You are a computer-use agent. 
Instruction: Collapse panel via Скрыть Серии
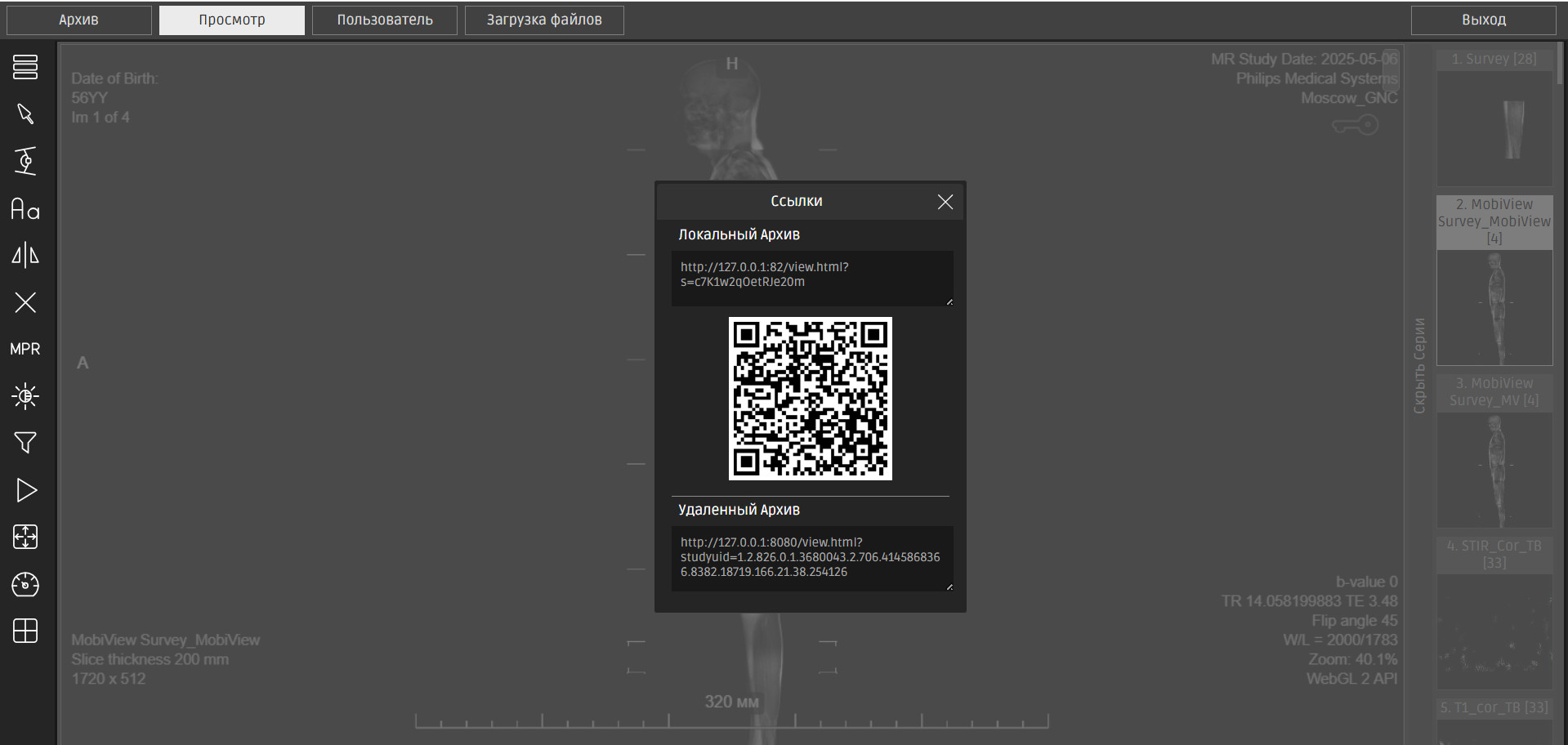tap(1419, 365)
